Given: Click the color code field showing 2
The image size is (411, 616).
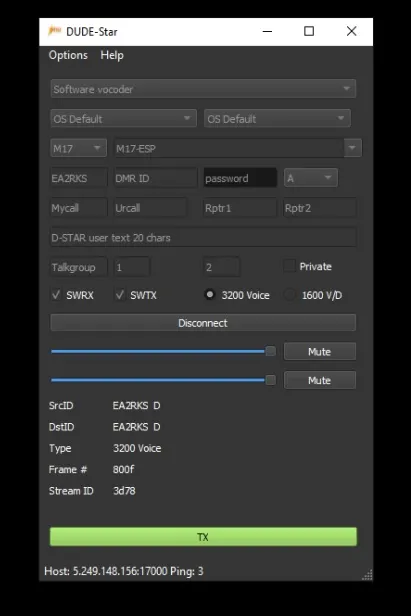Looking at the screenshot, I should pos(222,267).
